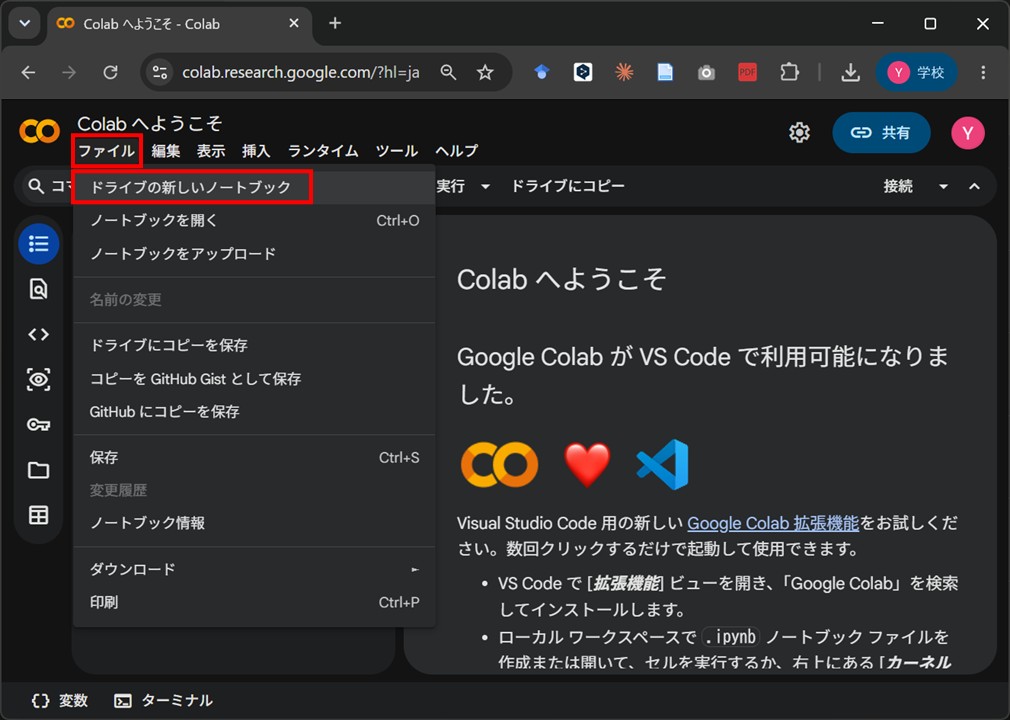Click the notebook title Colab へようこそ
This screenshot has height=720, width=1010.
point(149,124)
